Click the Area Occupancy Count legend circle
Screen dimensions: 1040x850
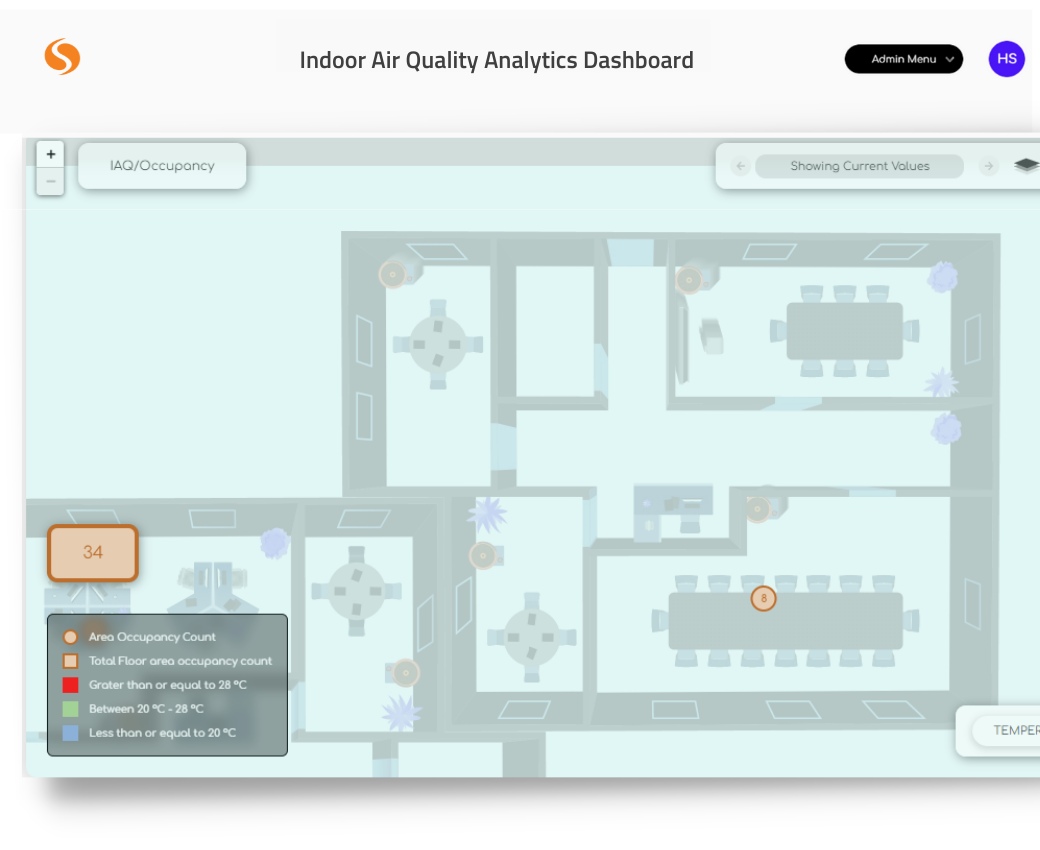point(69,637)
